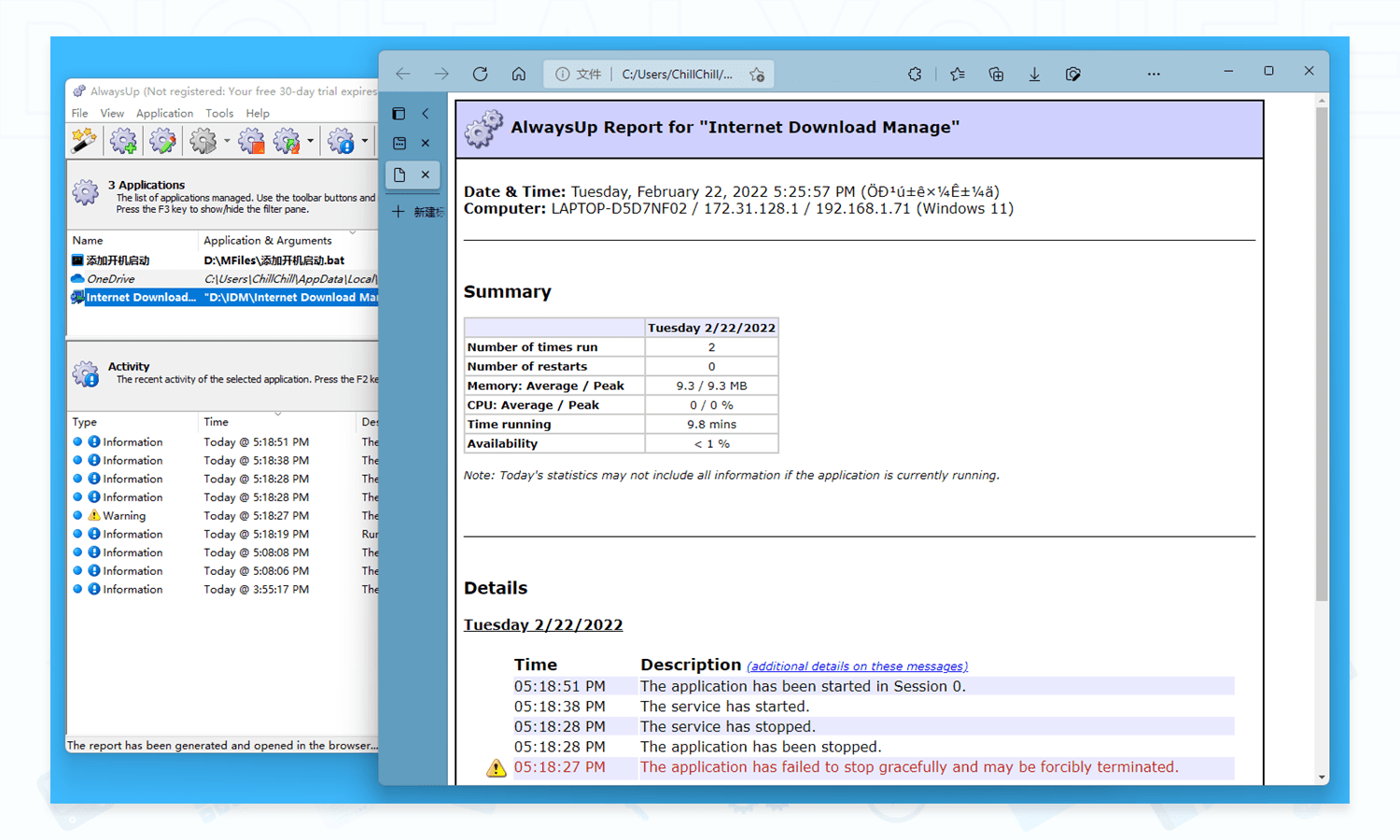Open the Help menu in AlwaysUp
This screenshot has width=1400, height=840.
point(258,113)
